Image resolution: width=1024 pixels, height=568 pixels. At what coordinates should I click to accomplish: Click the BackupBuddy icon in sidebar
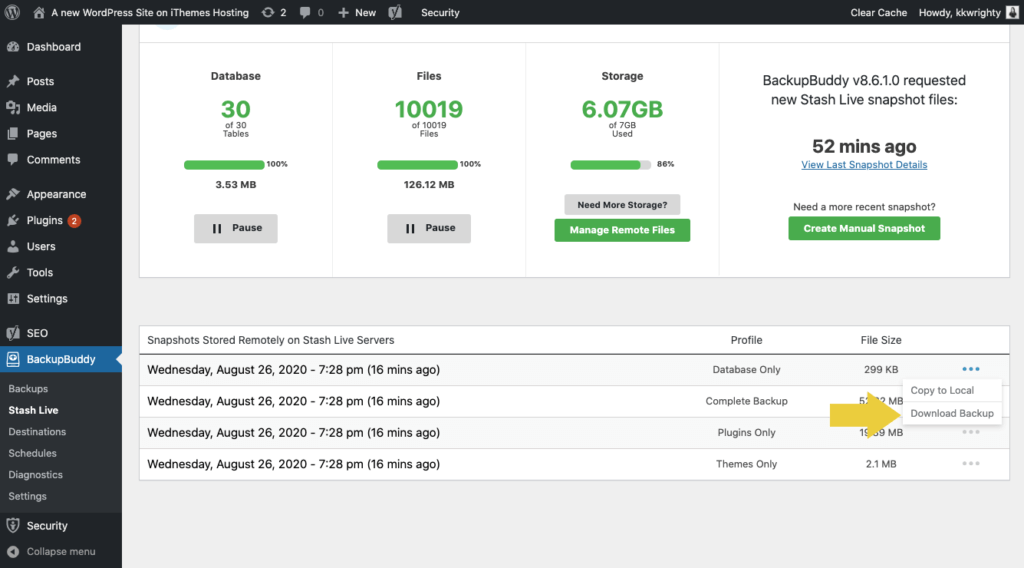tap(13, 359)
